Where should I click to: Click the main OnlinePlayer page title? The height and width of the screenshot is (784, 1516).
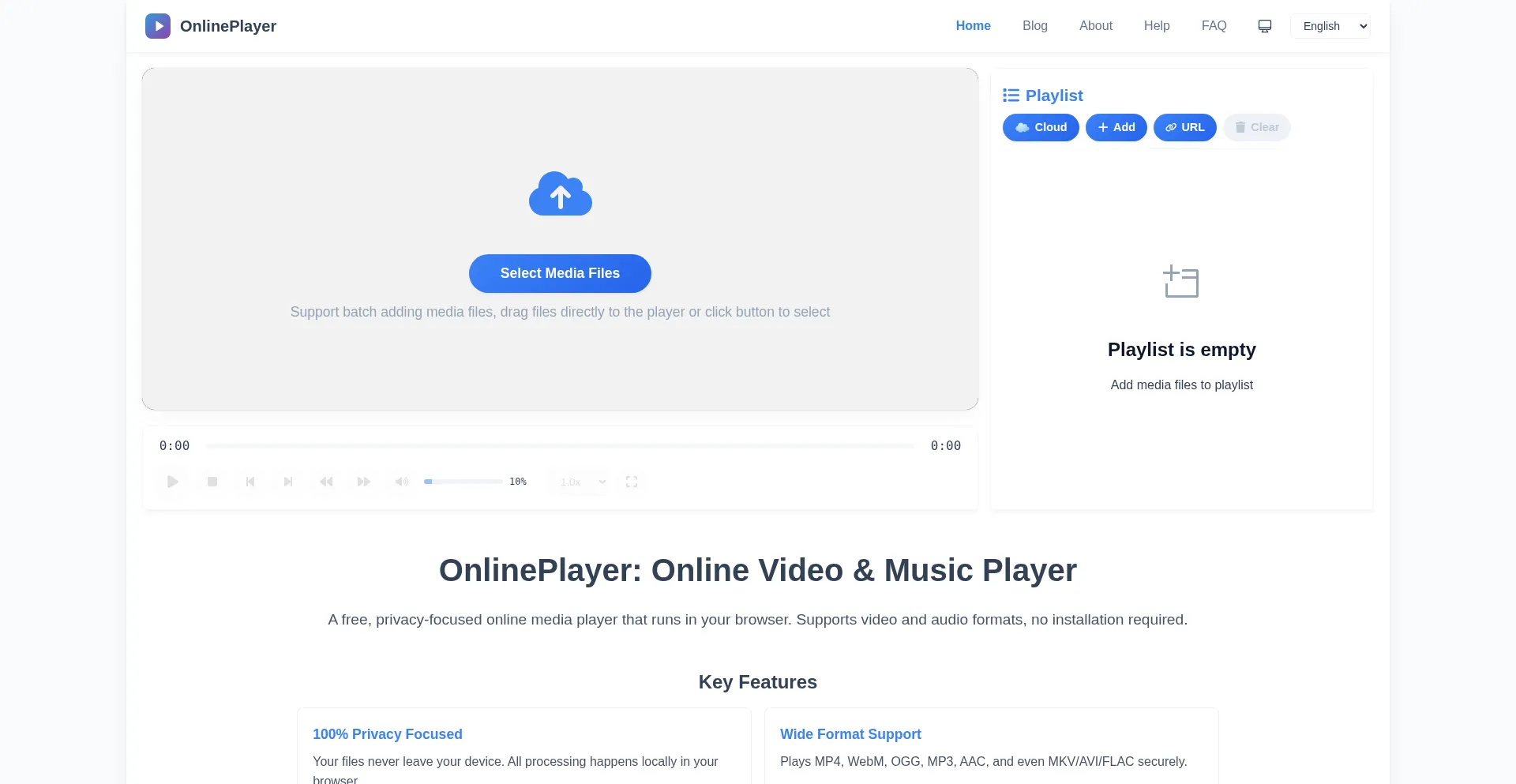tap(758, 570)
